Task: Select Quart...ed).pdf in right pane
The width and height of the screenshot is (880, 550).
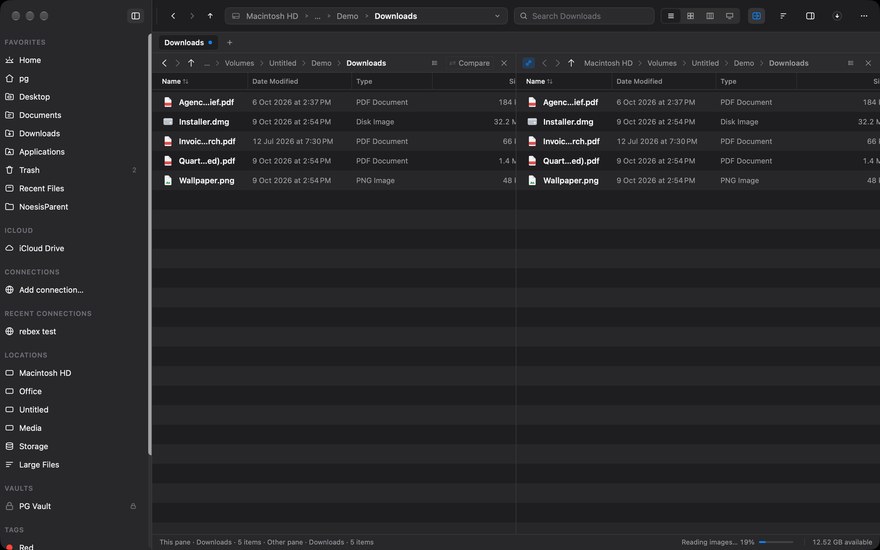Action: [x=698, y=161]
